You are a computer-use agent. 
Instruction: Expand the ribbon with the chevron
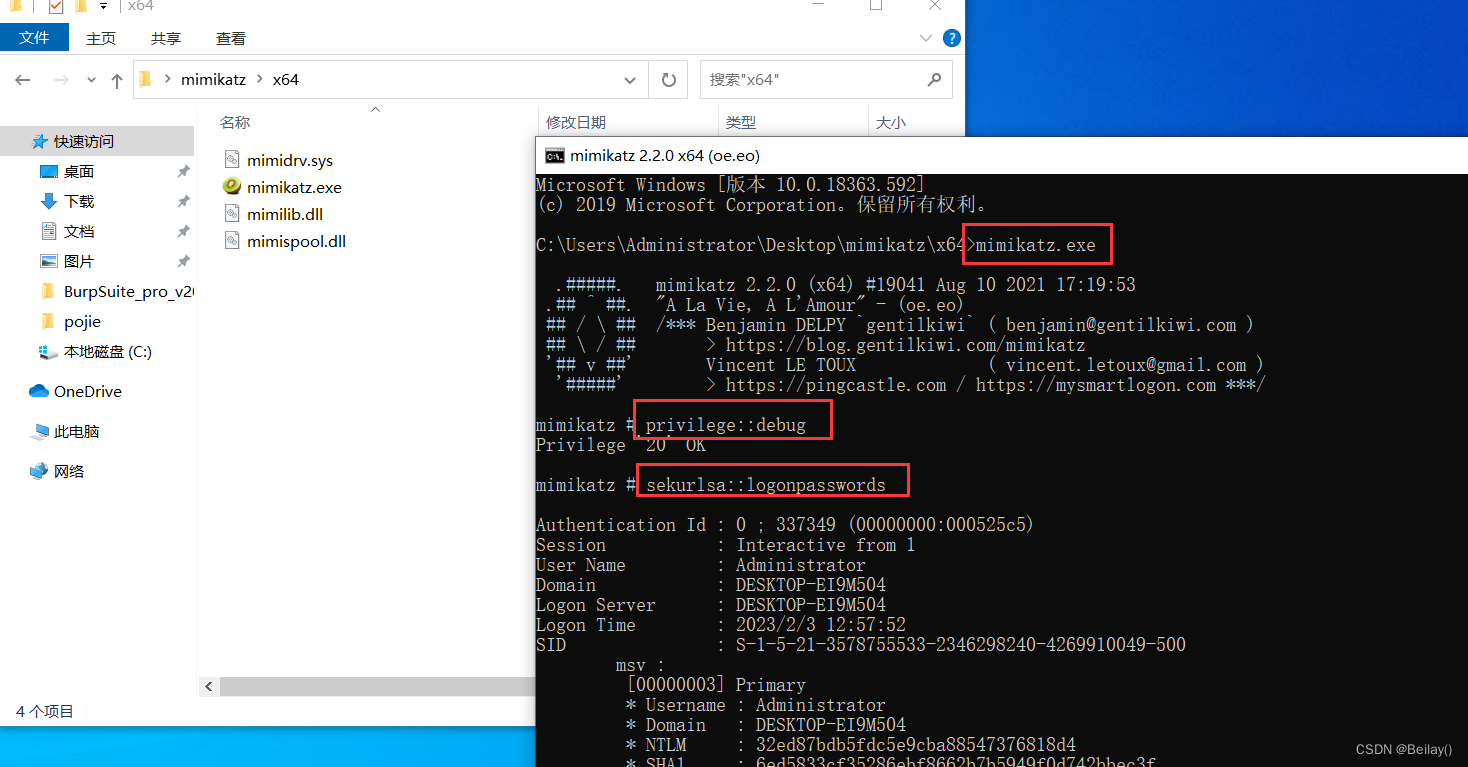point(926,38)
